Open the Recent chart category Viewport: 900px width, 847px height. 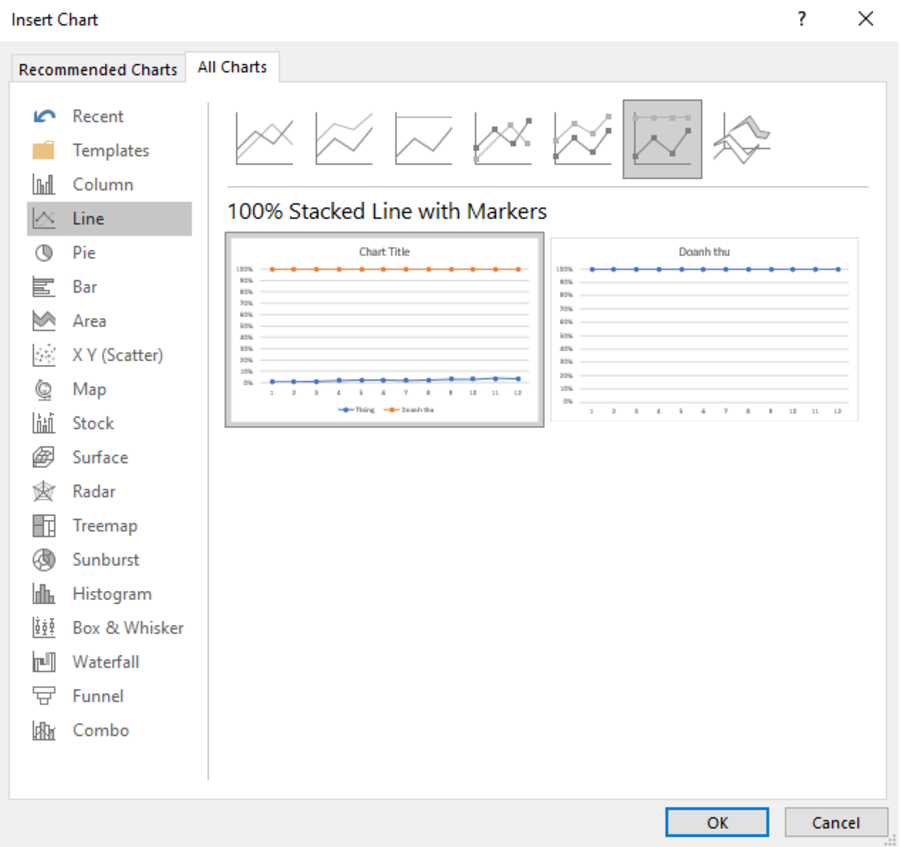click(x=110, y=116)
